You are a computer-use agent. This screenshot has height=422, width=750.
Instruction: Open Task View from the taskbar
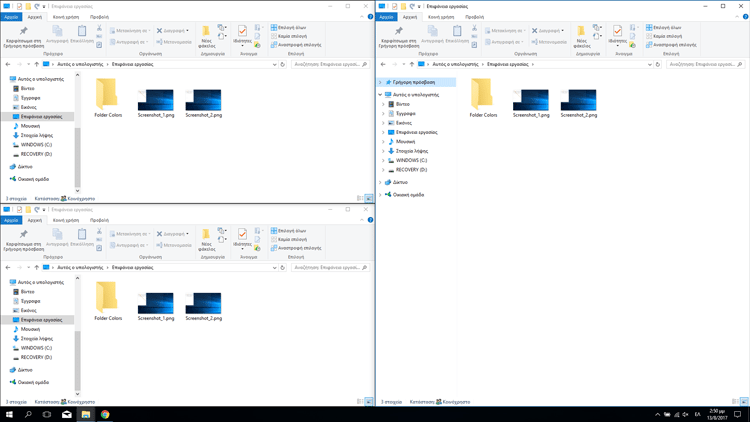[x=47, y=414]
